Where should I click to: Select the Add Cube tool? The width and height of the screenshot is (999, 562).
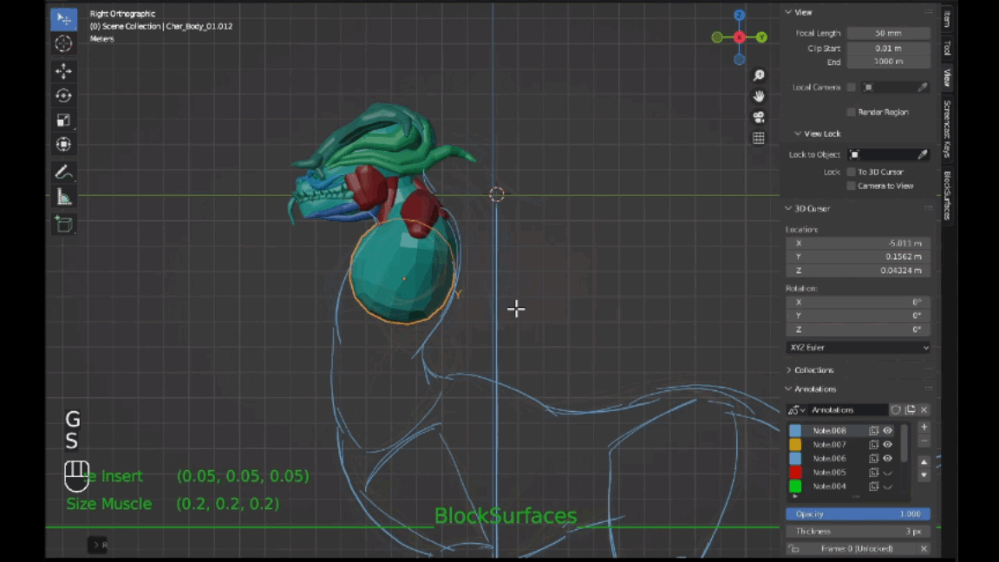63,225
